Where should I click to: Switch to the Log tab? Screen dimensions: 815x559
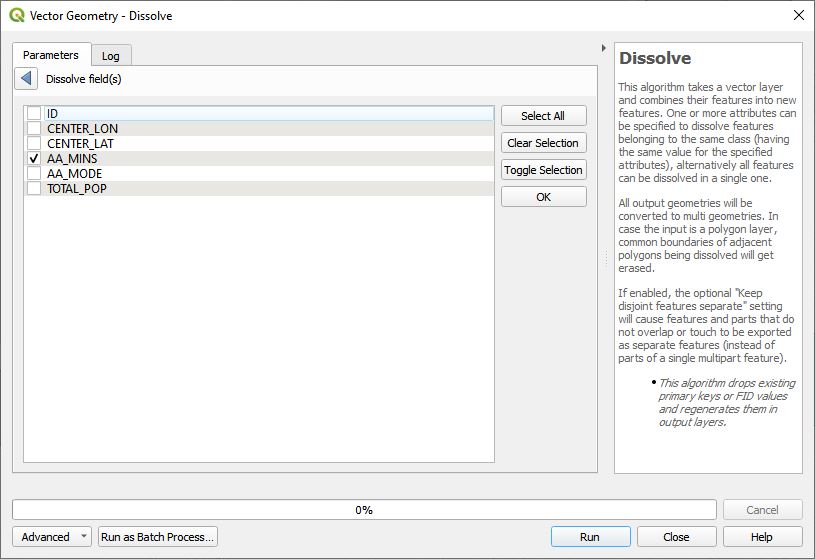(x=111, y=56)
